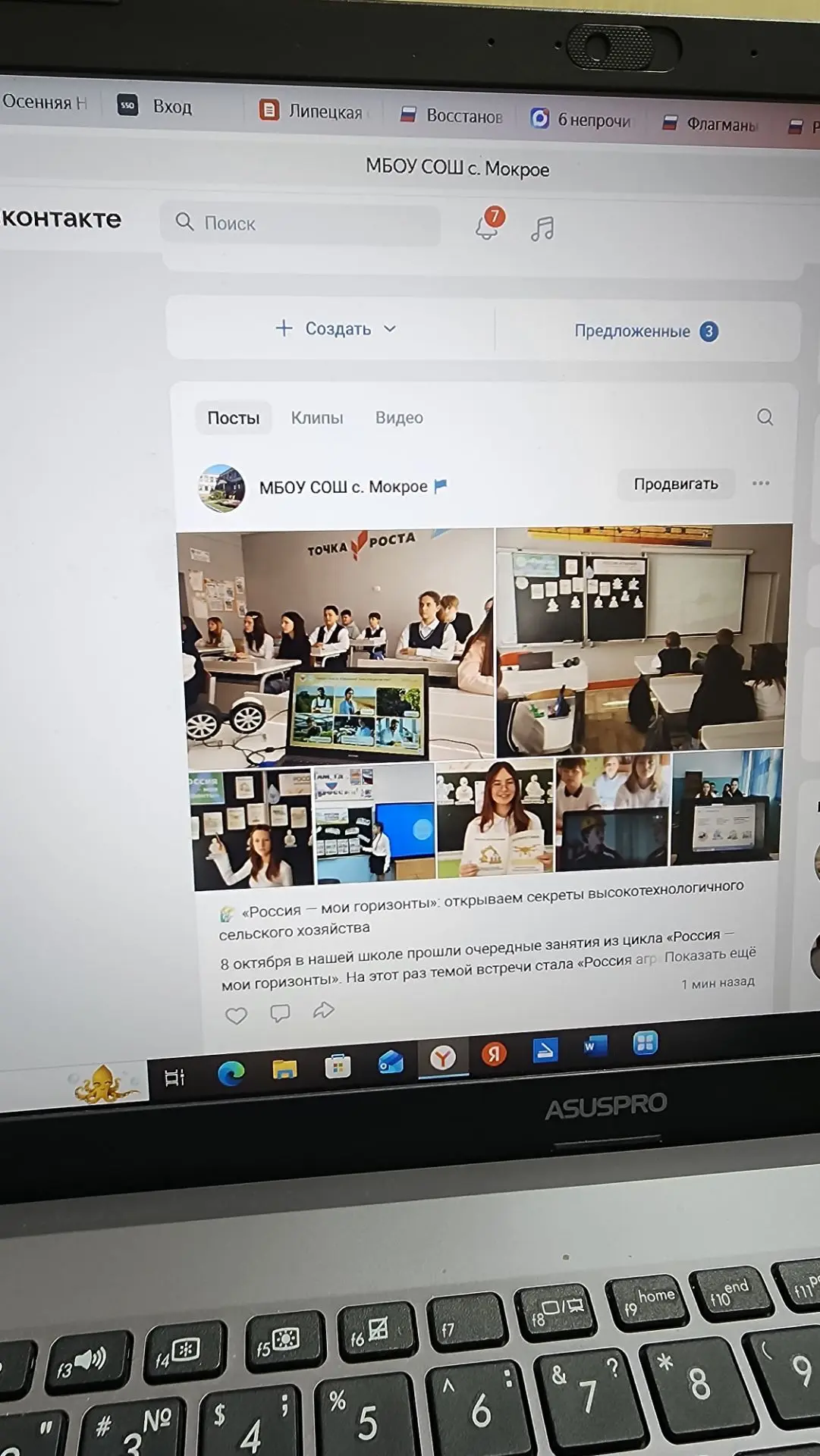Open МБОУ СОШ с. Мокрое author link
Viewport: 820px width, 1456px height.
coord(343,487)
